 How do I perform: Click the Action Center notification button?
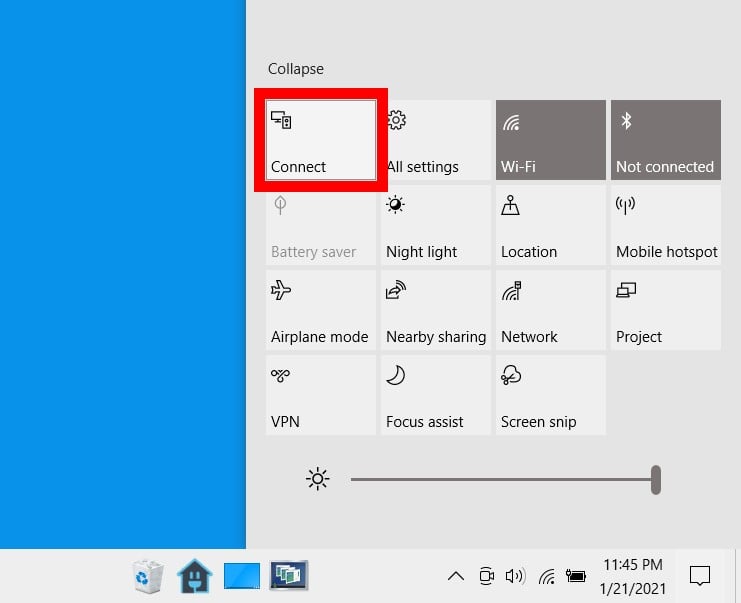pyautogui.click(x=700, y=576)
